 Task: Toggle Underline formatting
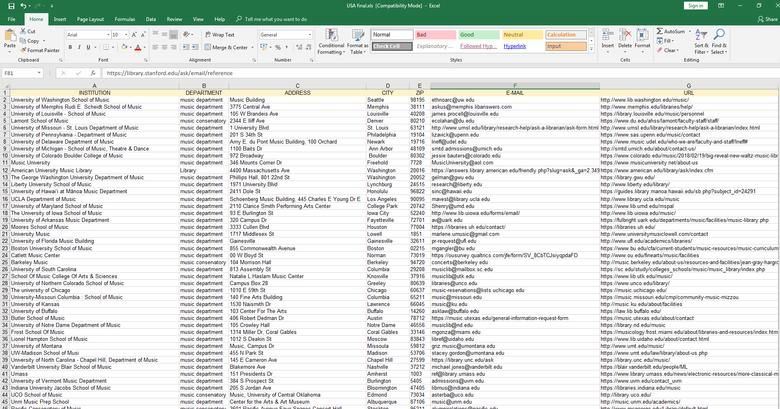coord(89,47)
